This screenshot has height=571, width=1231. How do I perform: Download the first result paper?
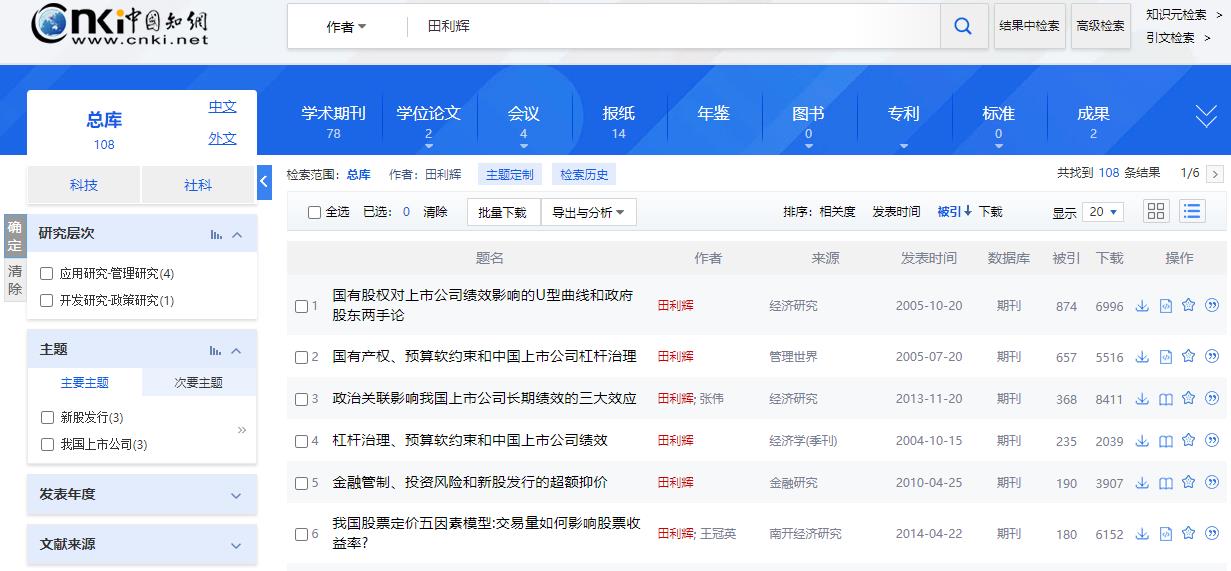click(x=1142, y=306)
